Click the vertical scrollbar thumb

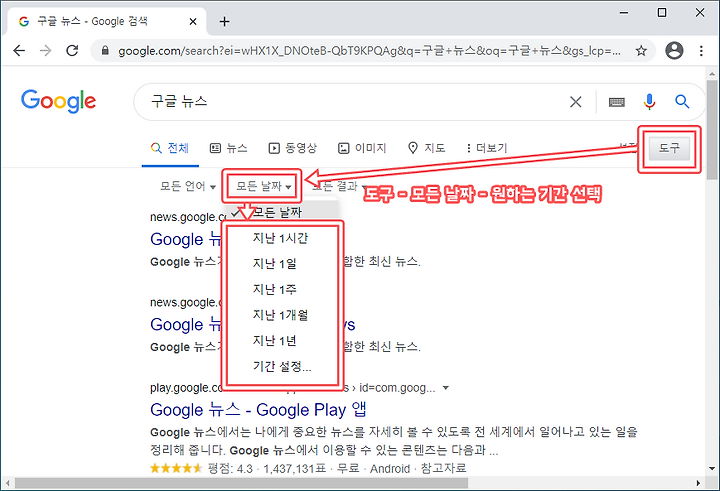point(712,130)
